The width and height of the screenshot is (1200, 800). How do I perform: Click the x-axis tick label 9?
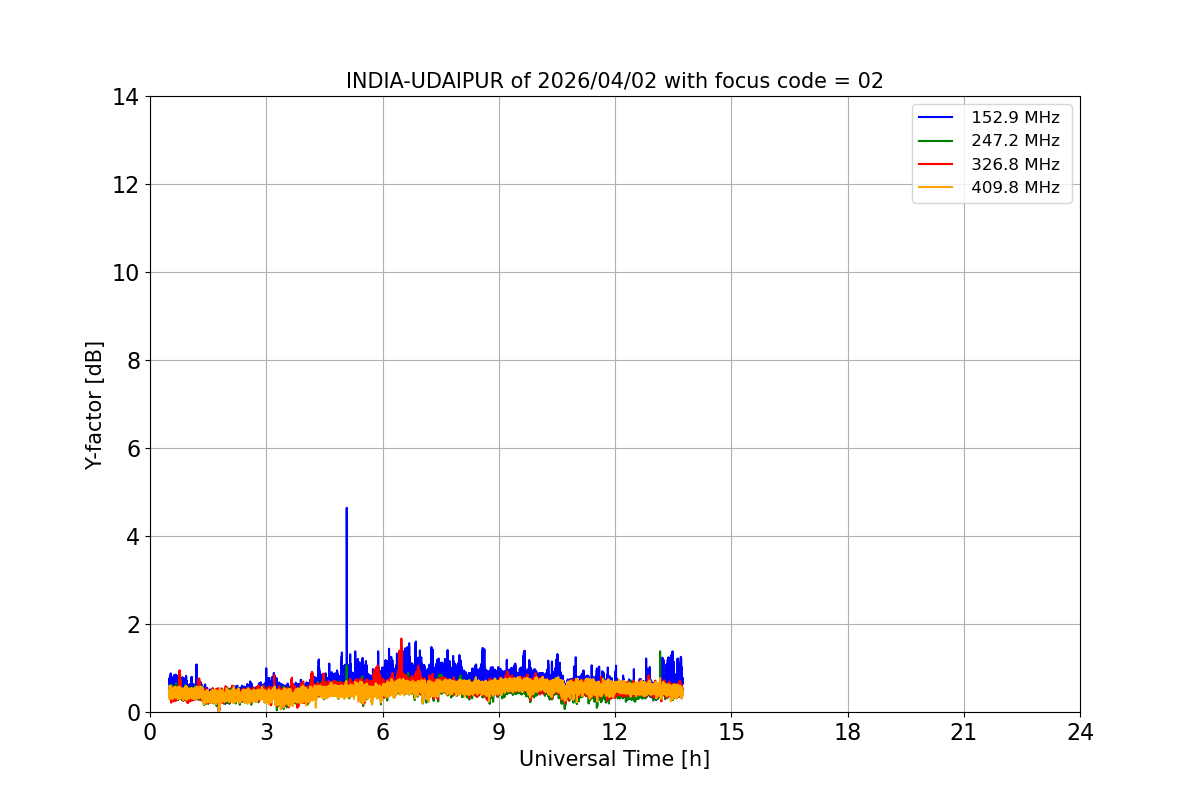click(499, 732)
